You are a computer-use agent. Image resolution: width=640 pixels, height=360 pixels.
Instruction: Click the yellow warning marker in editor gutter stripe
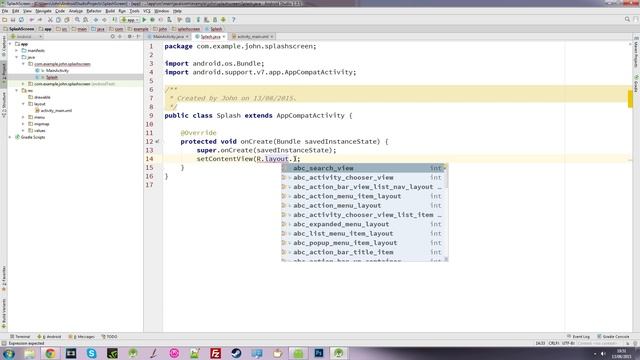click(630, 99)
